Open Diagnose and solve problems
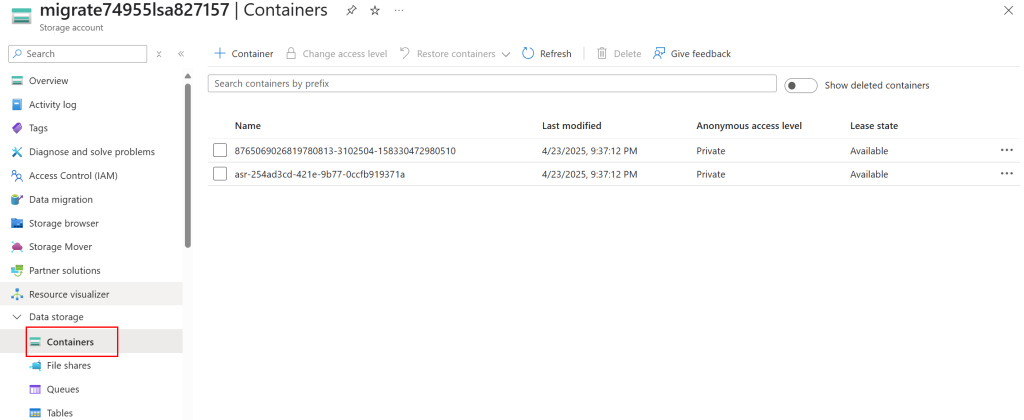Image resolution: width=1024 pixels, height=420 pixels. pyautogui.click(x=91, y=152)
